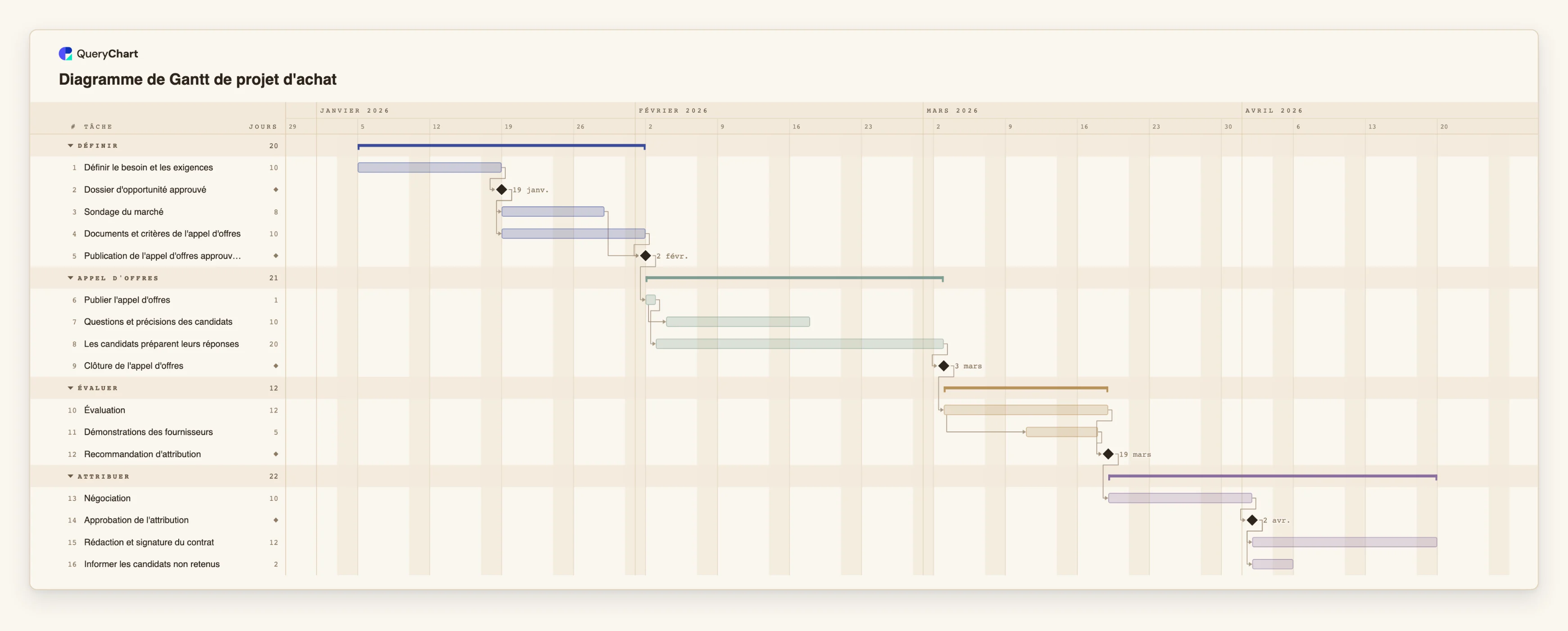Click the Sondage du marché bar
This screenshot has width=1568, height=631.
[553, 212]
